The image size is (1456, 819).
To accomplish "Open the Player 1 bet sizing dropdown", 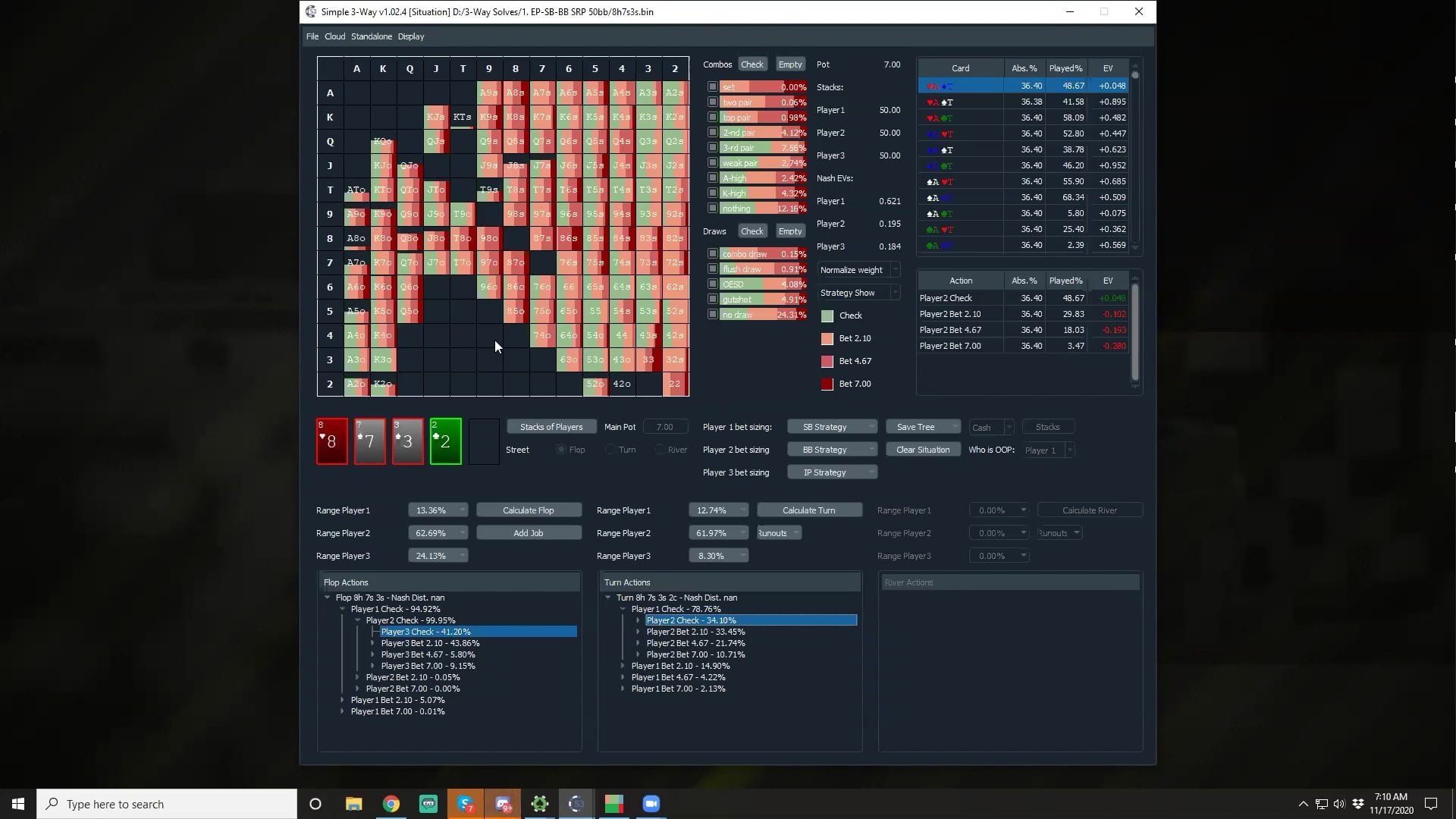I will (832, 427).
